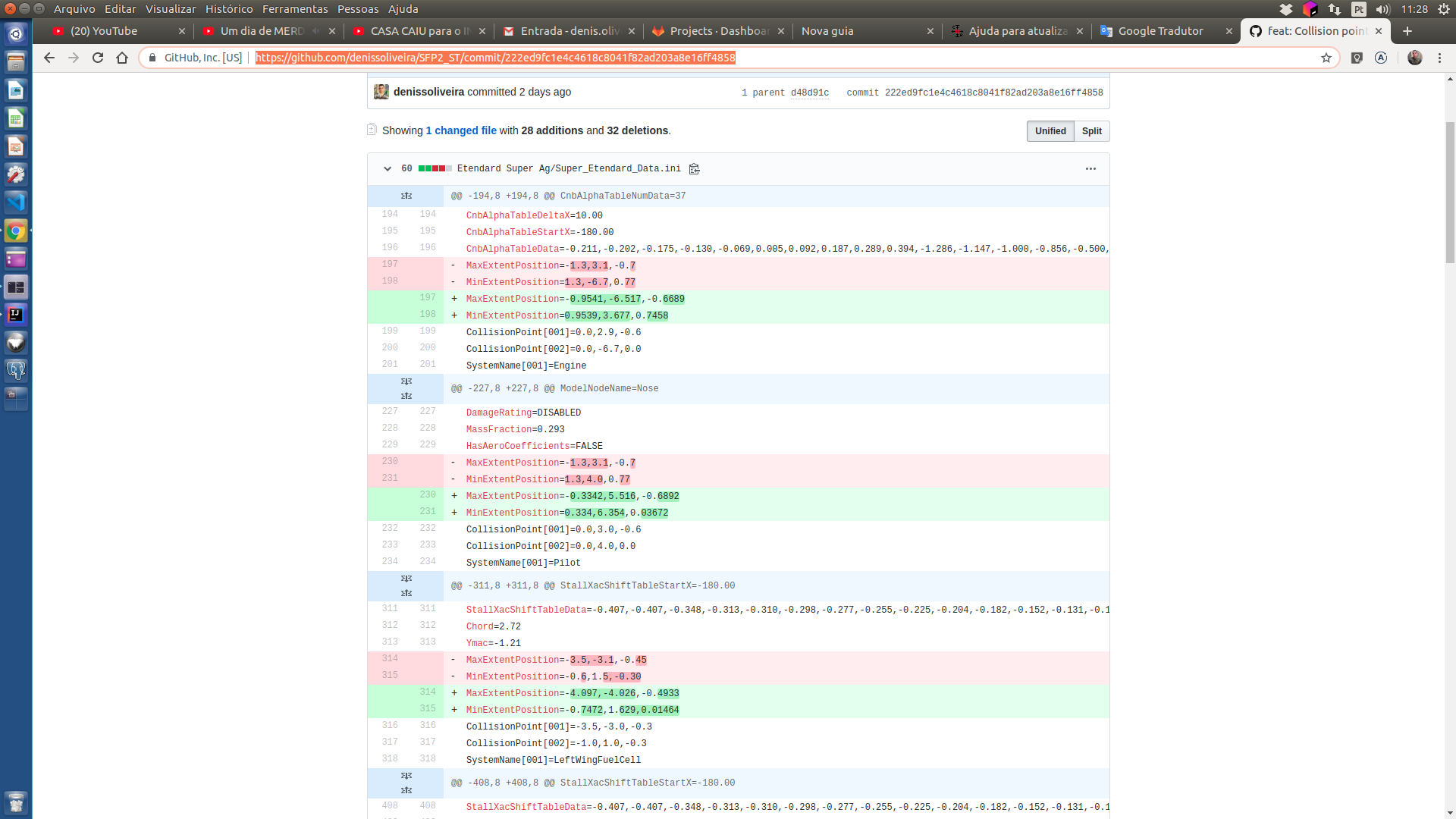The width and height of the screenshot is (1456, 819).
Task: Open the Arquivo menu
Action: (x=74, y=9)
